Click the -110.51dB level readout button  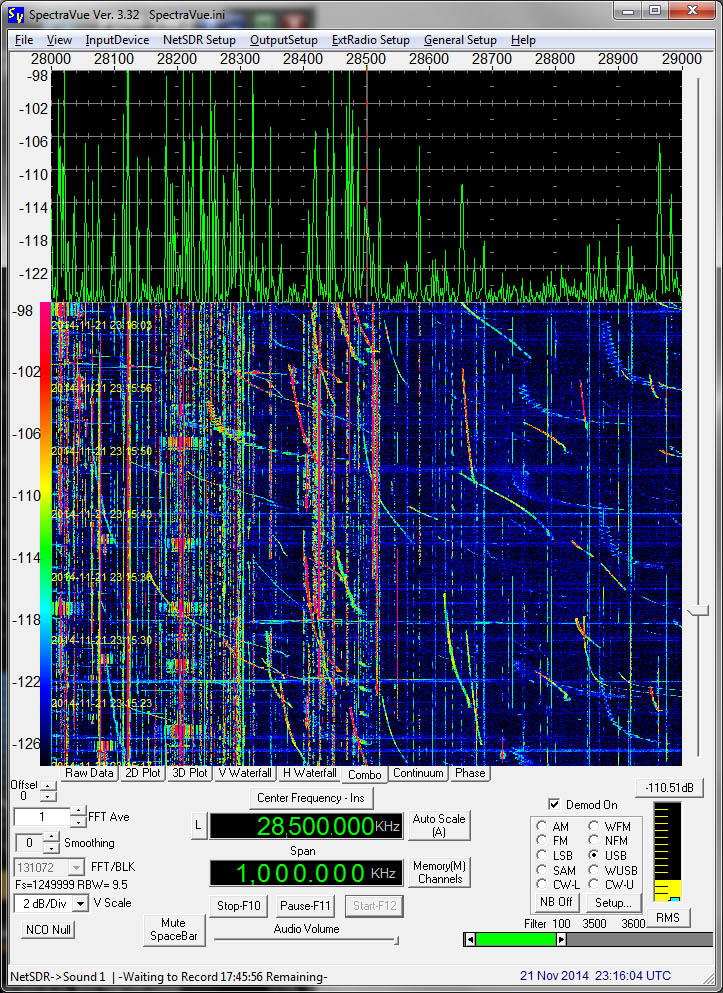tap(669, 788)
